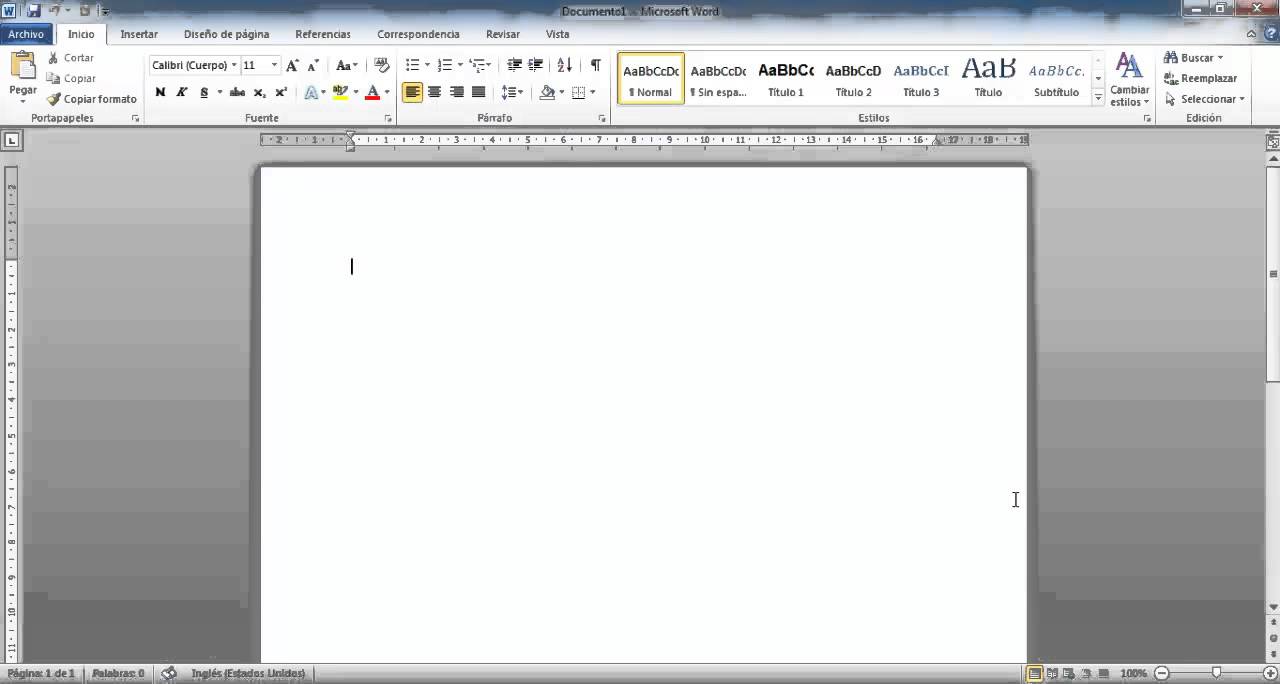This screenshot has height=684, width=1280.
Task: Open the Archivo tab
Action: pyautogui.click(x=27, y=34)
